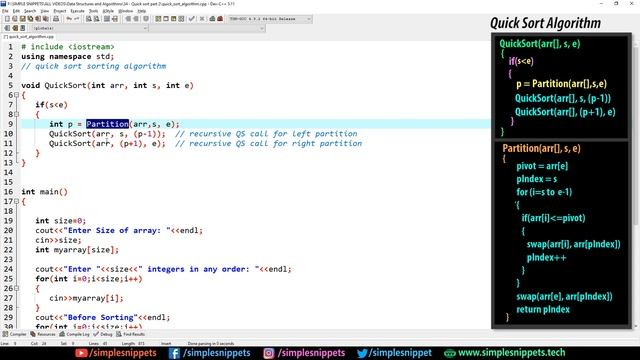The width and height of the screenshot is (640, 360).
Task: Click the Toggle Bookmark toolbar icon
Action: [146, 19]
